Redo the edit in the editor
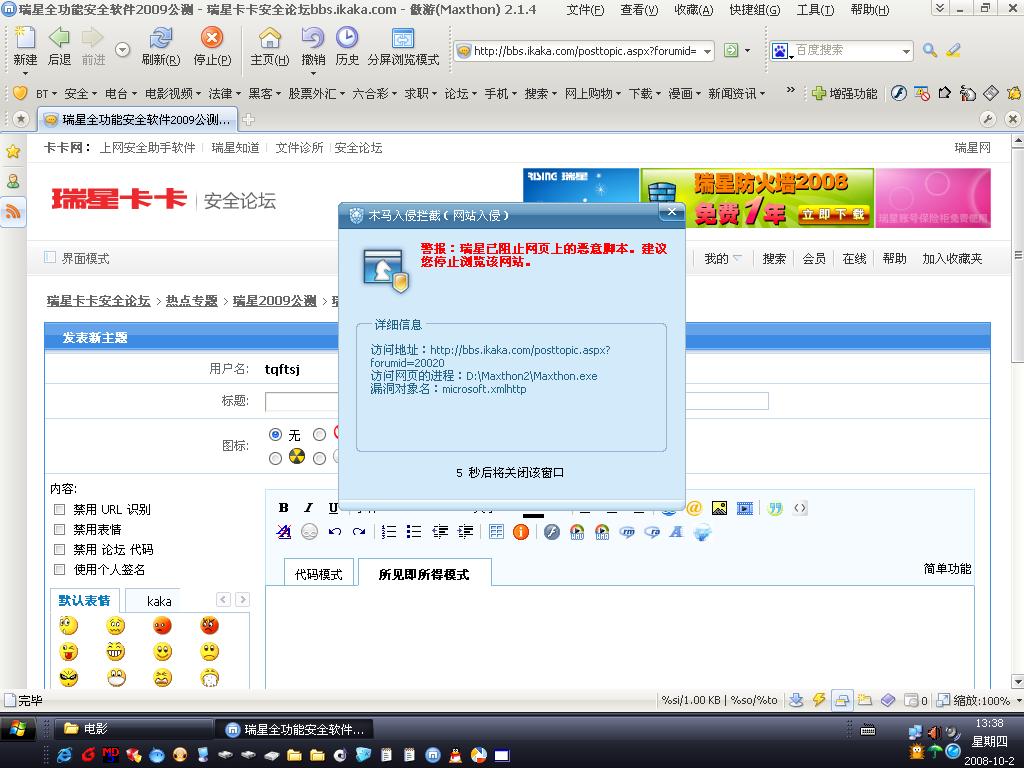This screenshot has width=1024, height=768. [x=359, y=532]
